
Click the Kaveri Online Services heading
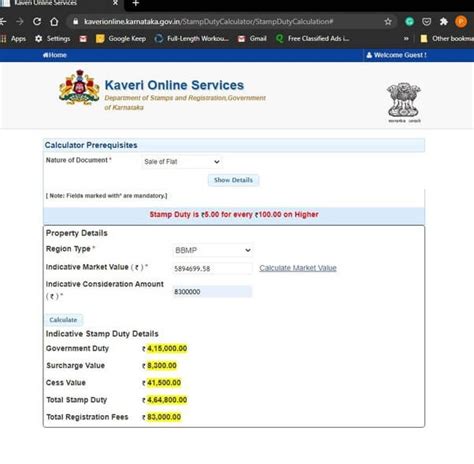pyautogui.click(x=174, y=85)
